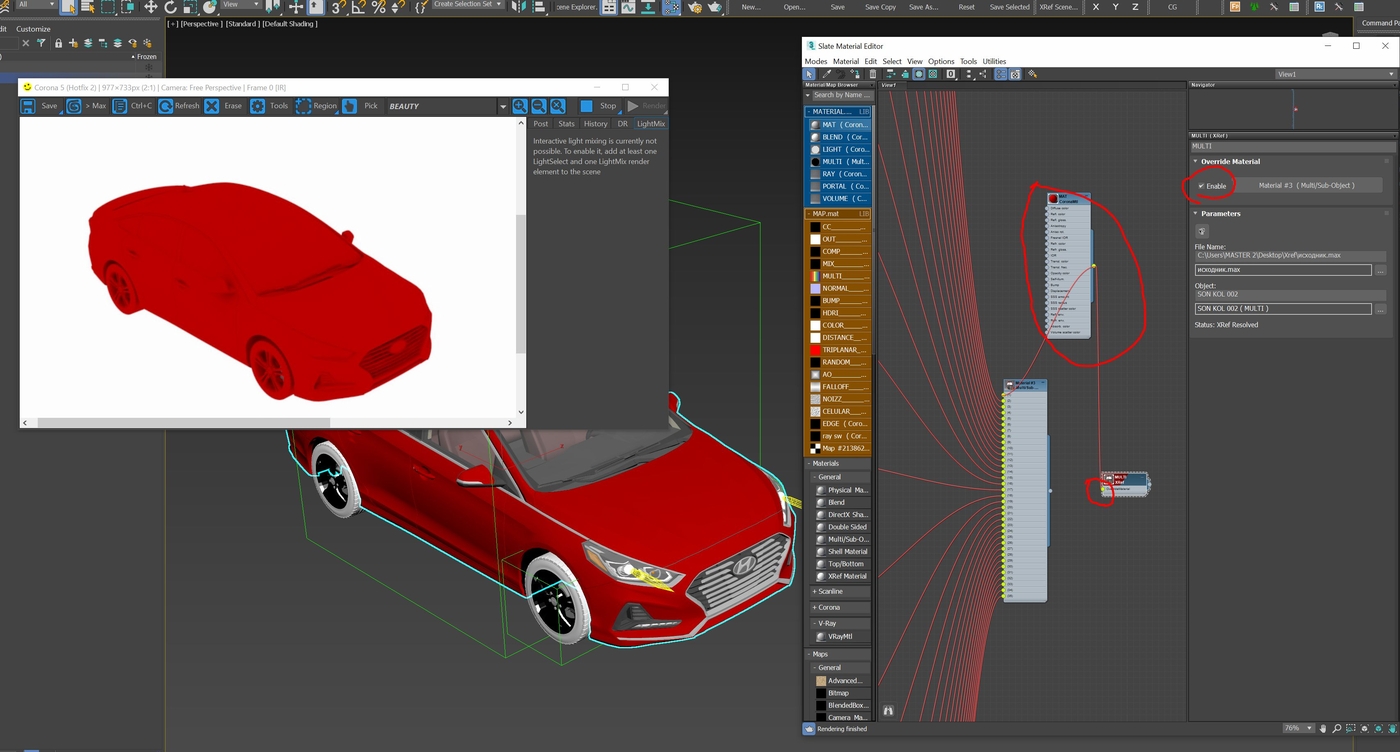Select MULTI map with rainbow swatch
This screenshot has width=1400, height=752.
pyautogui.click(x=839, y=276)
